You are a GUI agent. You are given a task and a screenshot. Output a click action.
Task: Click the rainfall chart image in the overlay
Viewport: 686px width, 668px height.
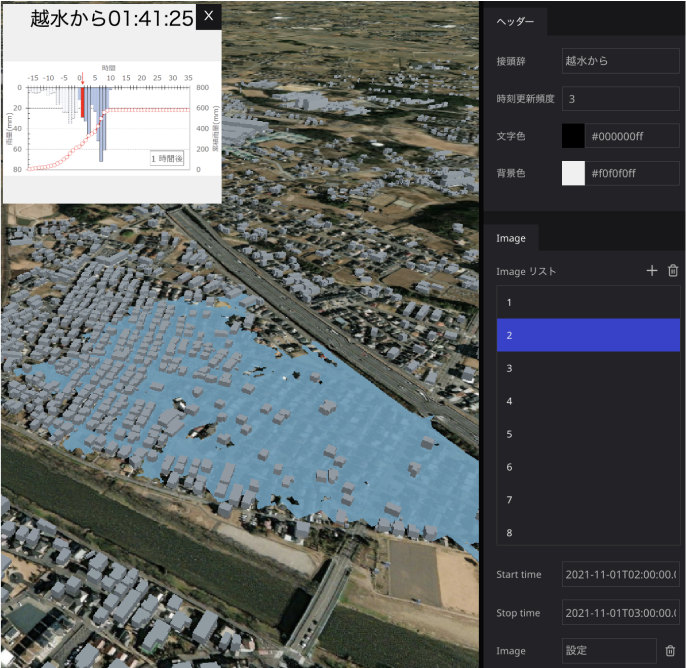point(112,119)
